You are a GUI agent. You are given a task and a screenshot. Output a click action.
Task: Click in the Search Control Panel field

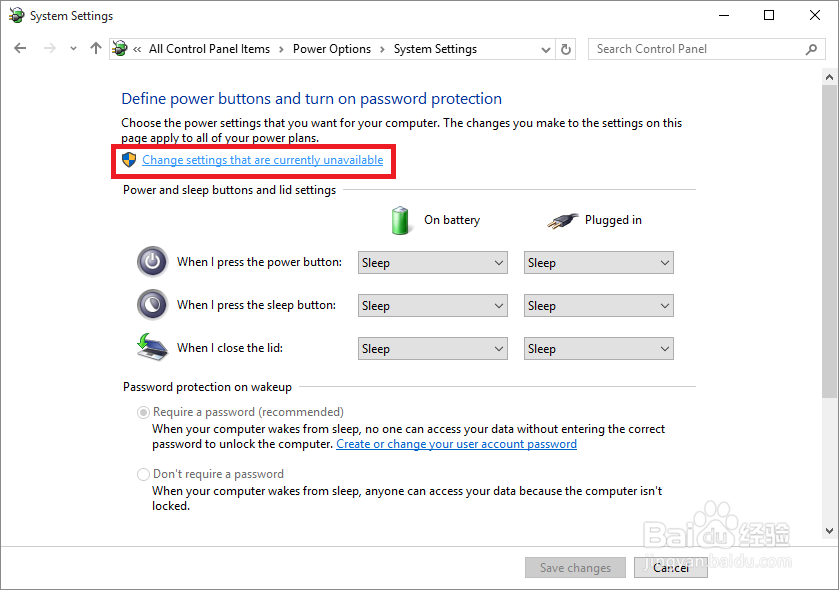695,49
